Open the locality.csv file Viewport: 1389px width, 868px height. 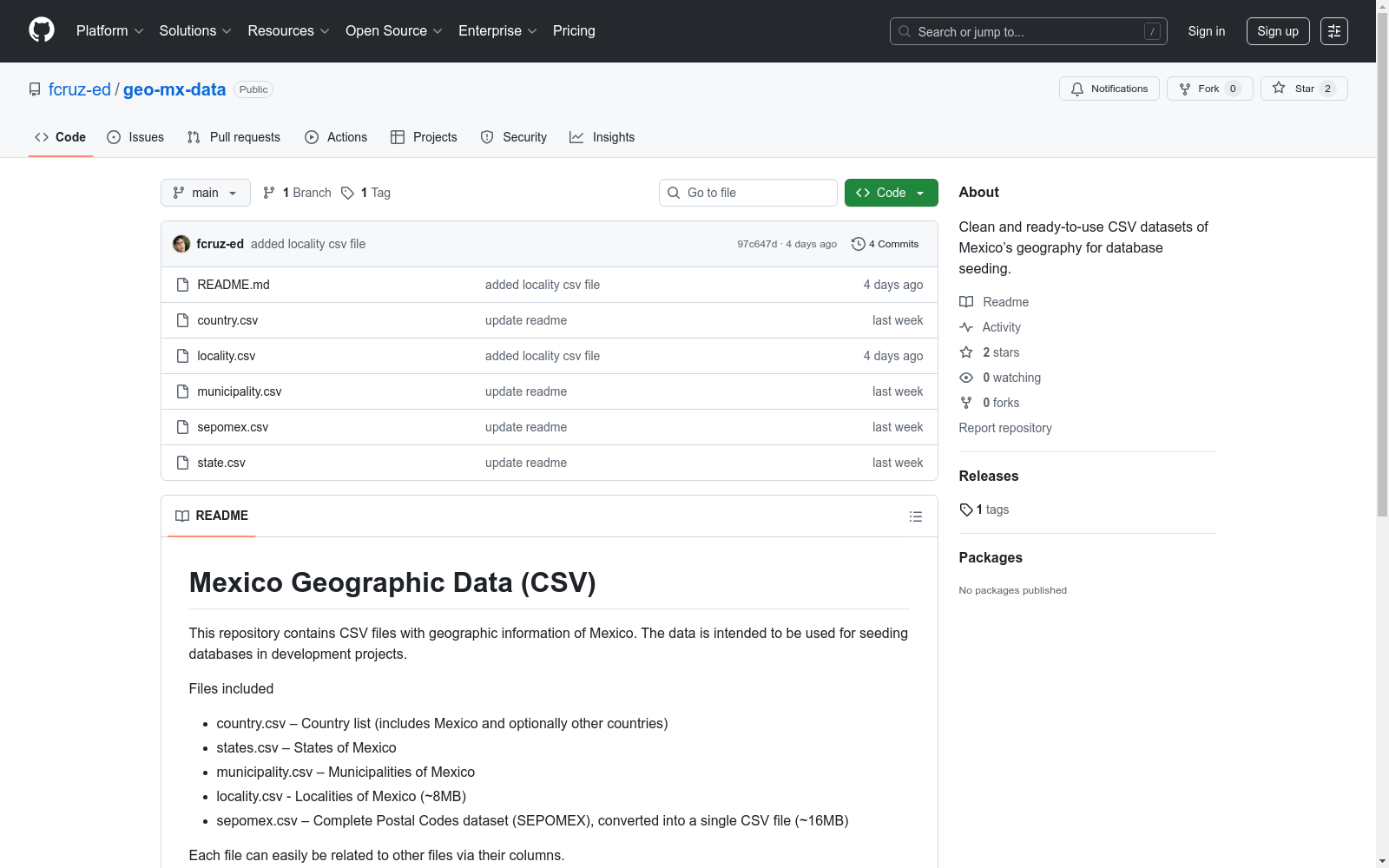(x=226, y=356)
